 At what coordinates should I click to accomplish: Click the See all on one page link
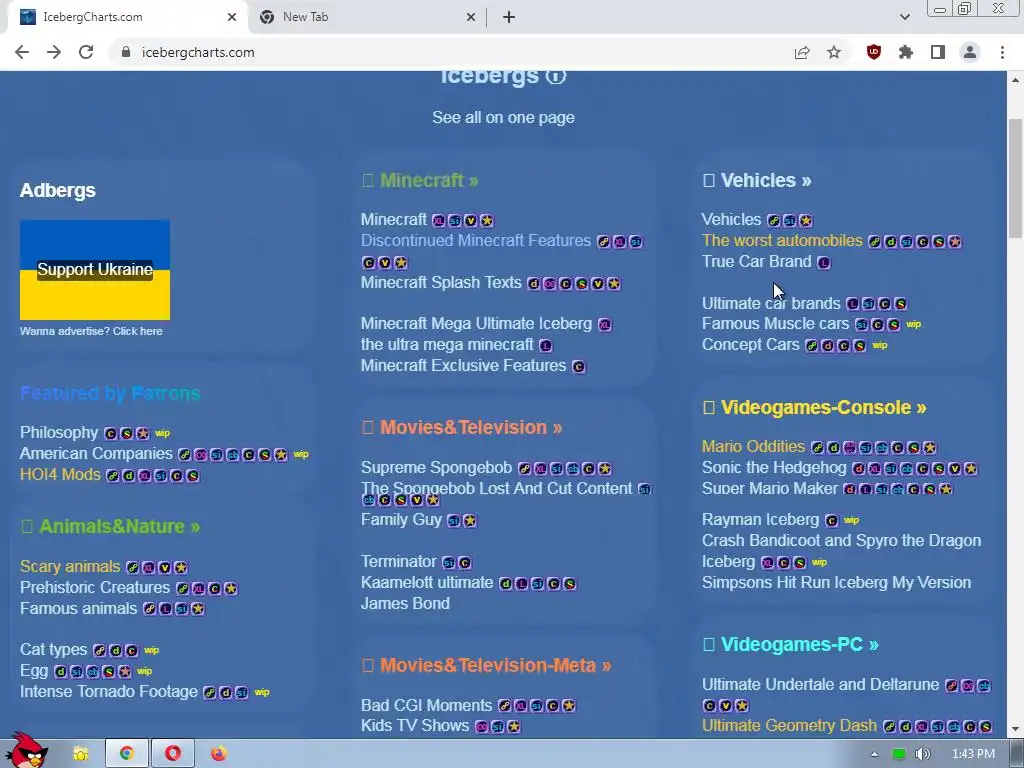pos(504,118)
